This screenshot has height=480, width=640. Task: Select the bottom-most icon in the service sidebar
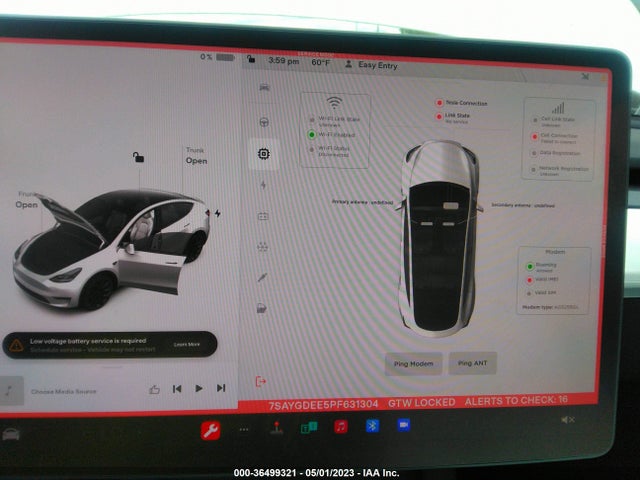pos(262,308)
